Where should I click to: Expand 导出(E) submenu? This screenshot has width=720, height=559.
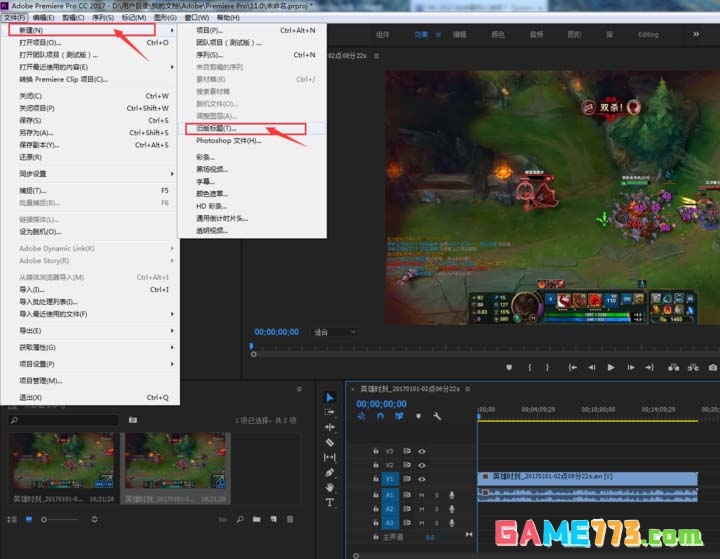click(x=90, y=331)
